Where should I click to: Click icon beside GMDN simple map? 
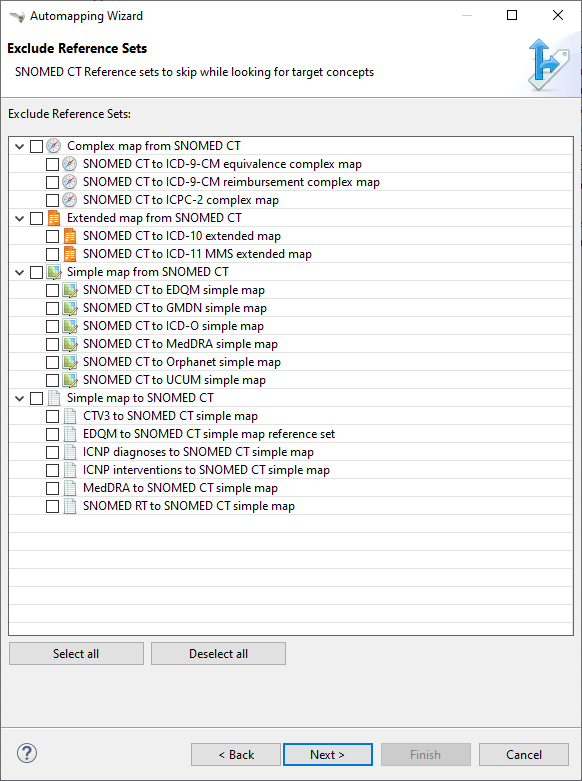coord(70,308)
